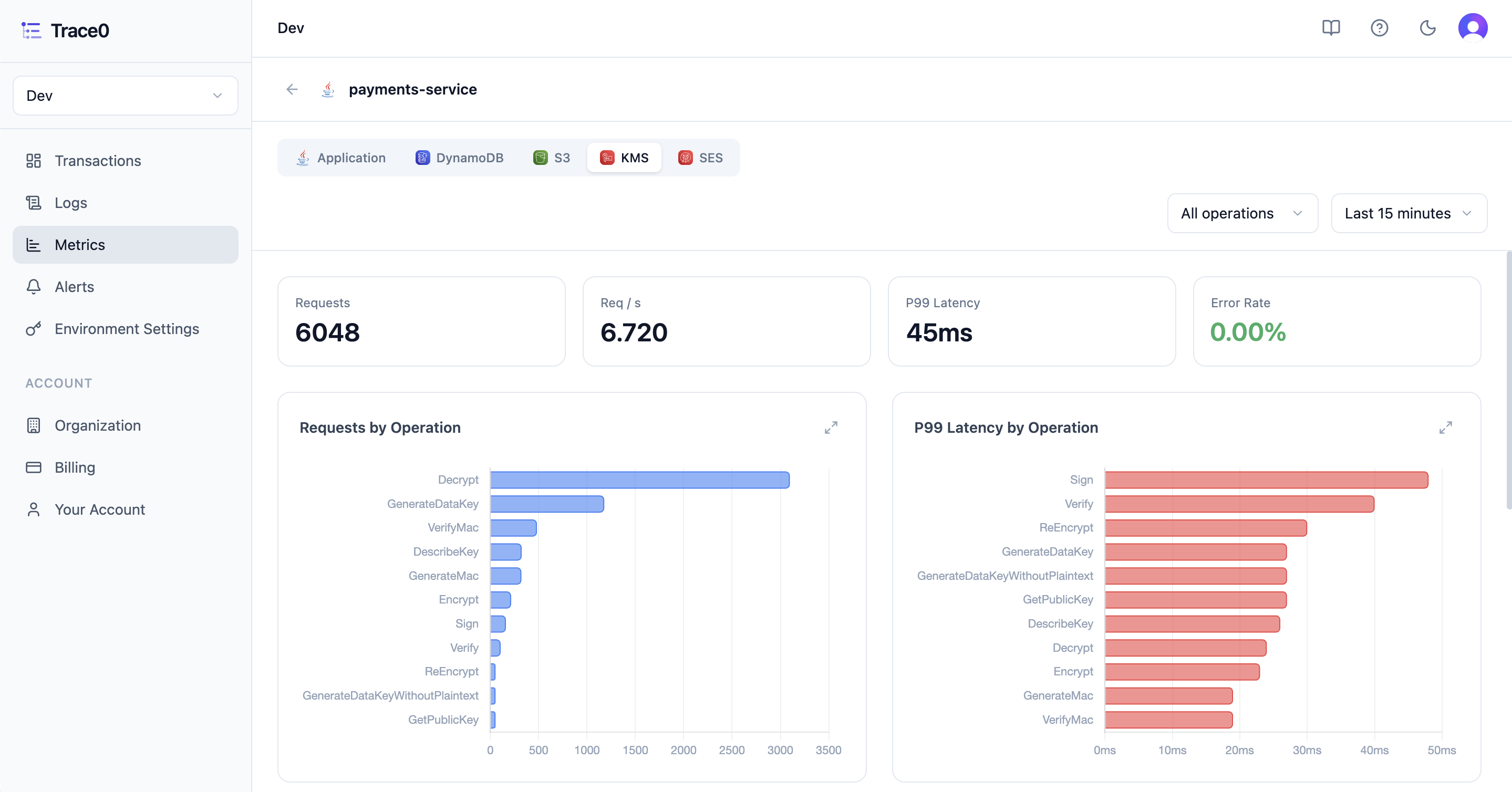Click the Decrypt bar in Requests chart
Viewport: 1512px width, 792px height.
click(640, 480)
